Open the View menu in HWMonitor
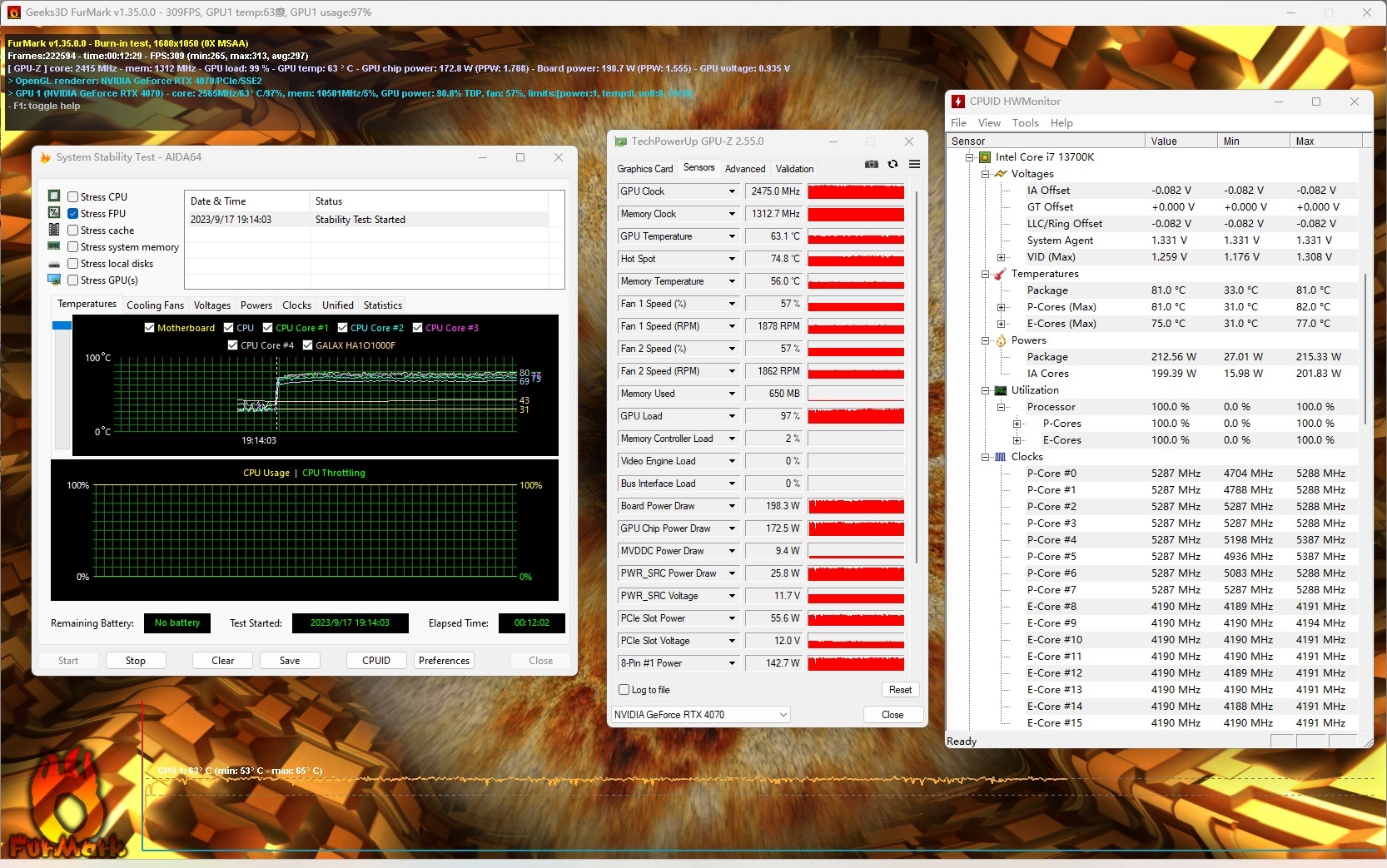The height and width of the screenshot is (868, 1387). click(x=989, y=123)
